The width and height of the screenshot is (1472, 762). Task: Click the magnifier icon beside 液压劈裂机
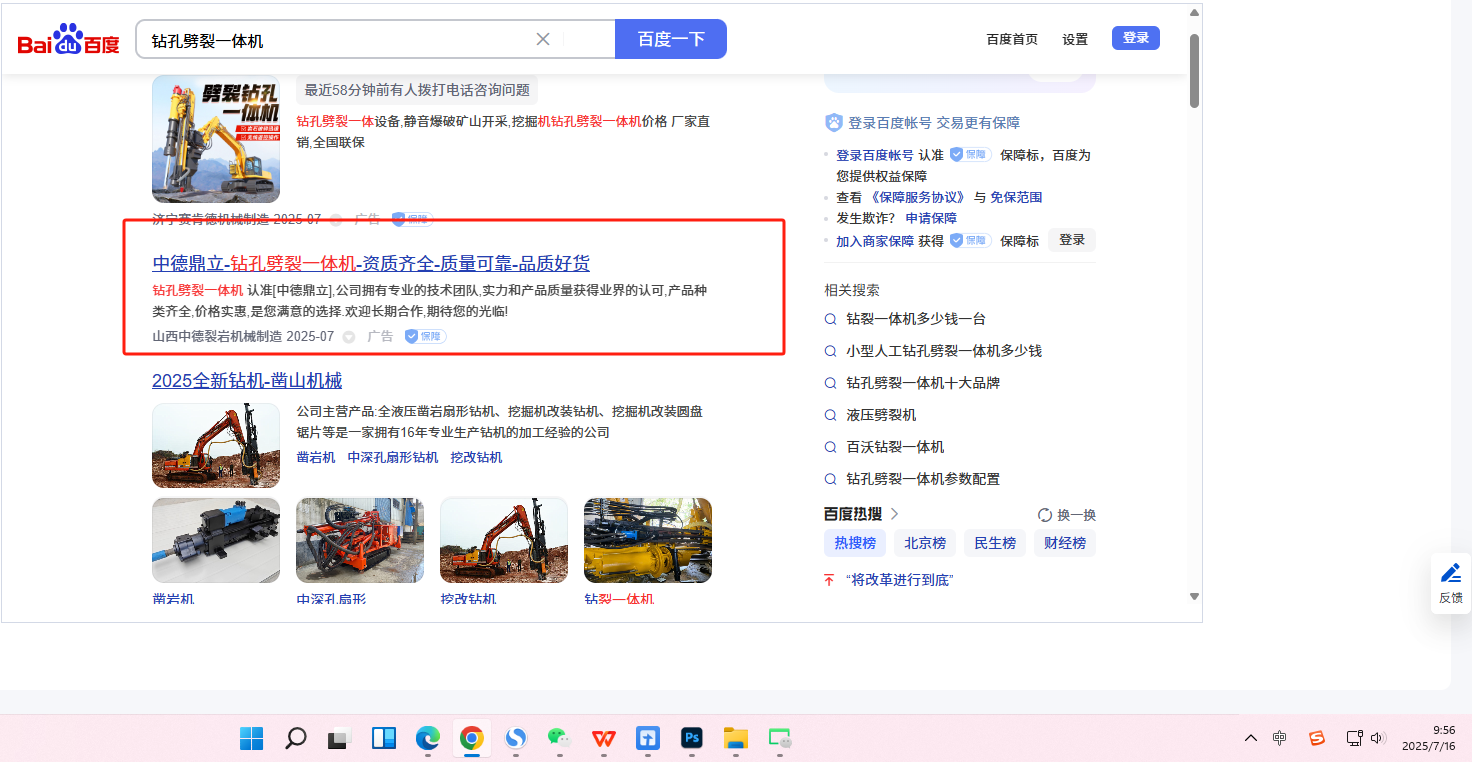click(x=830, y=415)
